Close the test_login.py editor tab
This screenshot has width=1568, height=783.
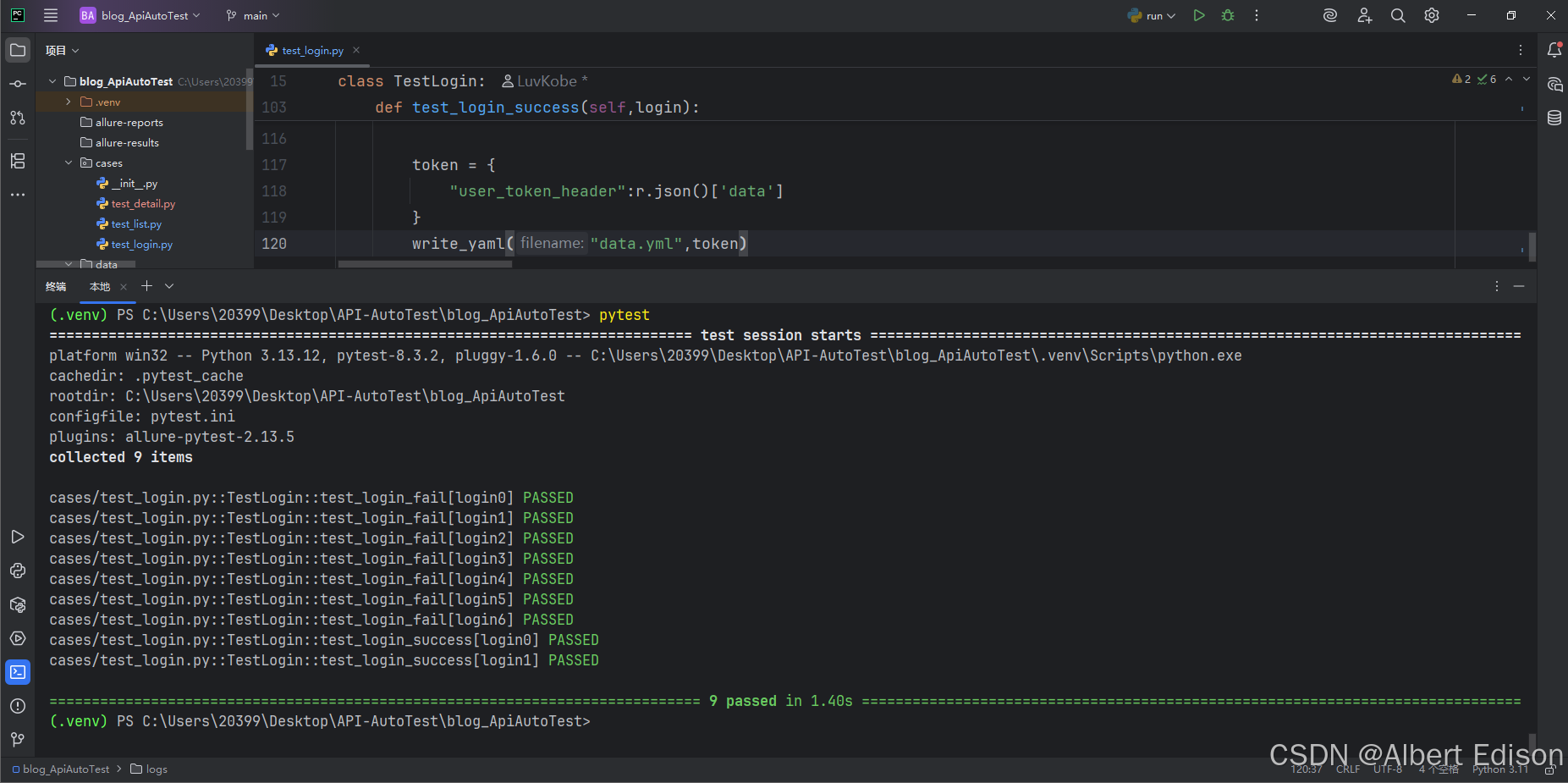(x=356, y=50)
